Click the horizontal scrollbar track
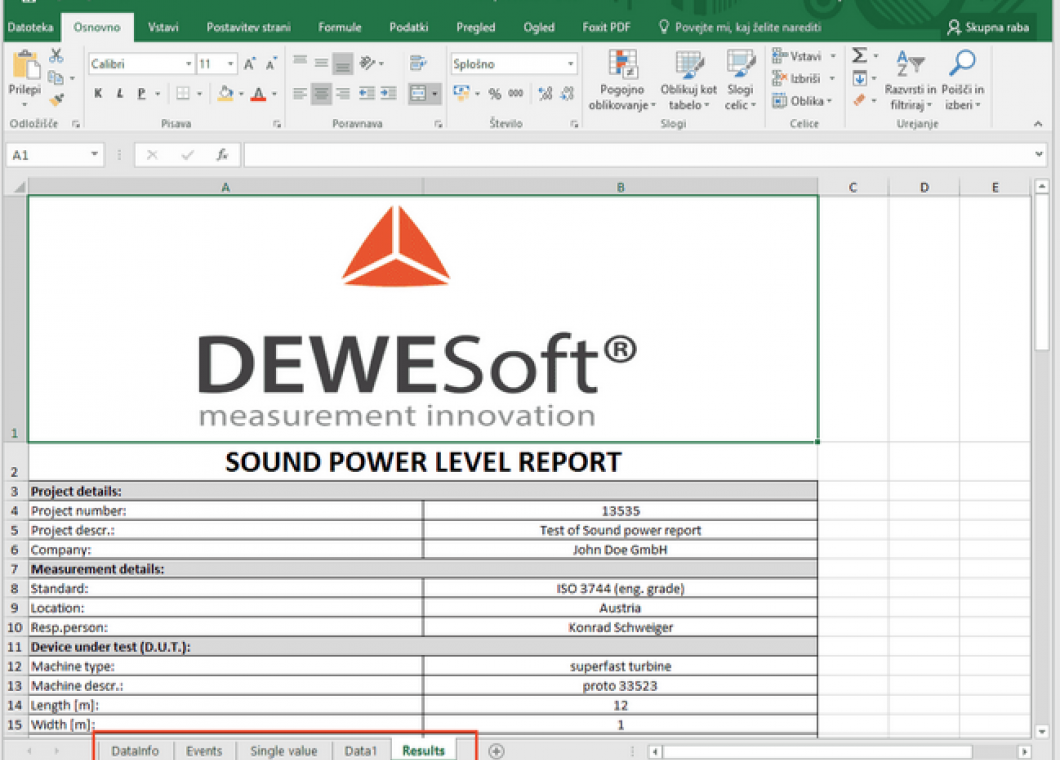Screen dimensions: 1060x760 (838, 751)
